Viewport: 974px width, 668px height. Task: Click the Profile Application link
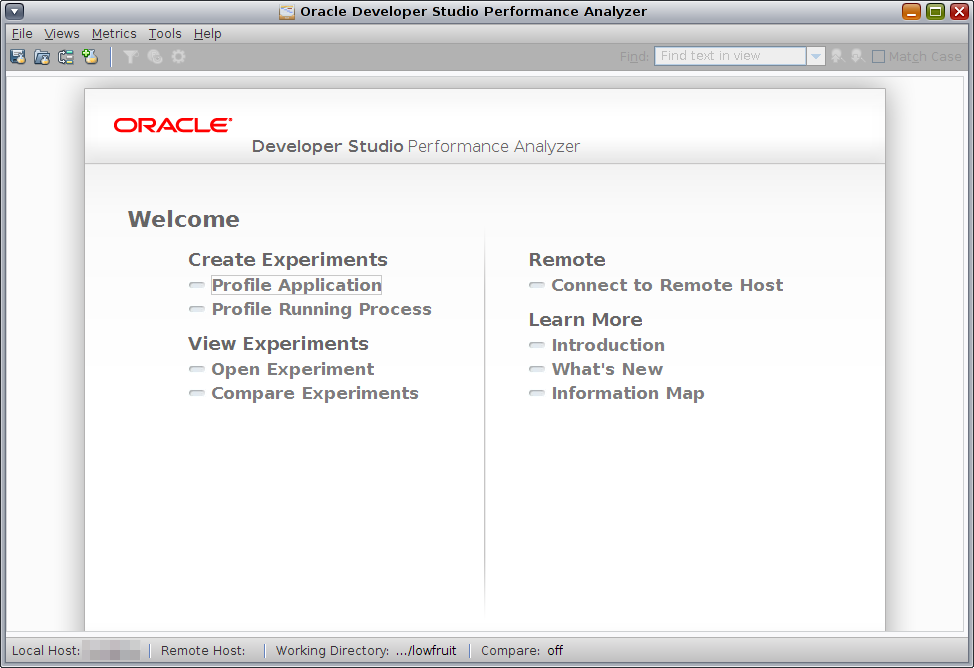point(296,285)
